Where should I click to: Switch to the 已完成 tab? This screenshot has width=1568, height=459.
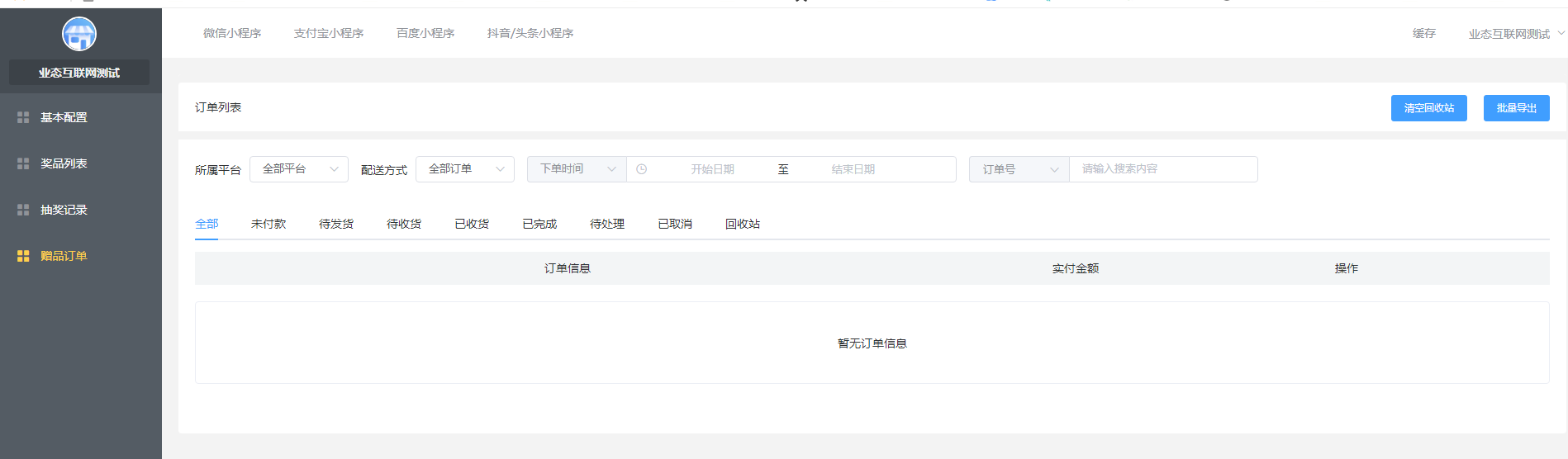539,224
